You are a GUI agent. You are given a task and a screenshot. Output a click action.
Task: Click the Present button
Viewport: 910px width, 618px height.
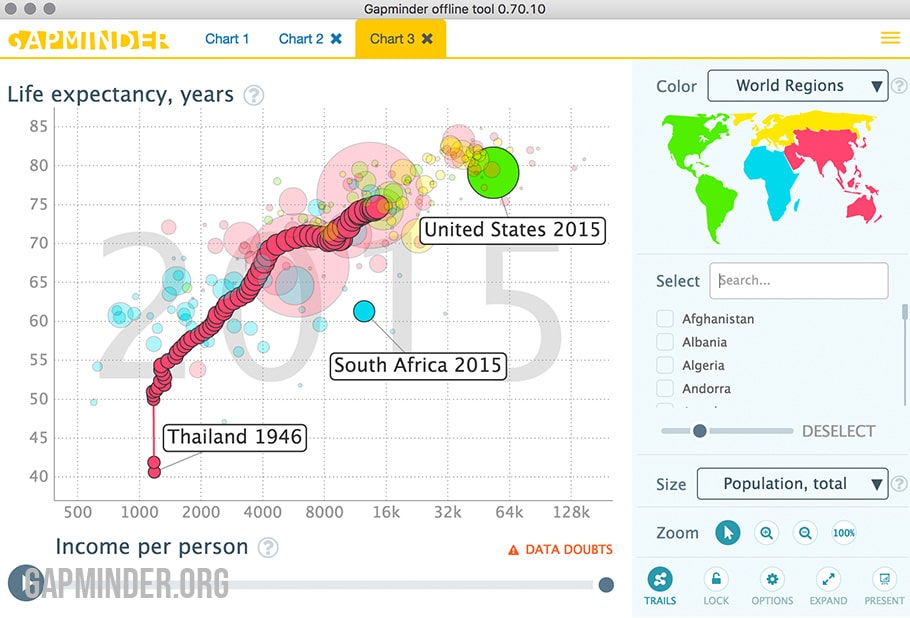tap(884, 586)
